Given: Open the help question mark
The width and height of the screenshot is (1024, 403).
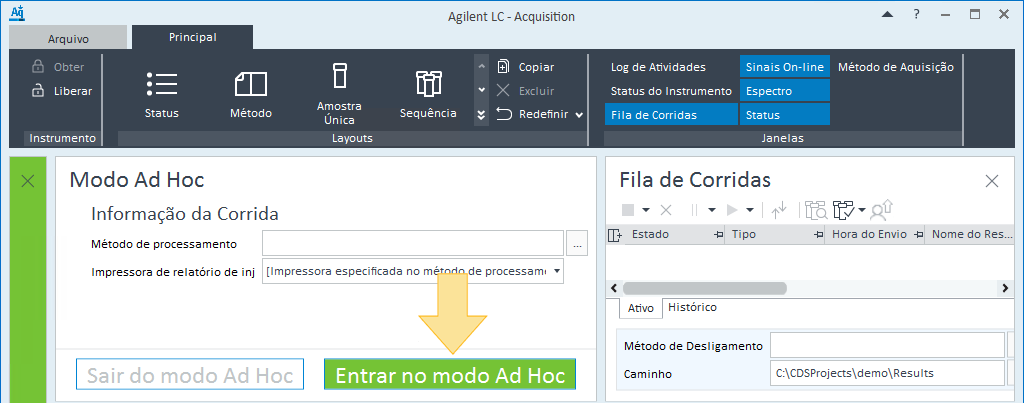Looking at the screenshot, I should coord(917,14).
